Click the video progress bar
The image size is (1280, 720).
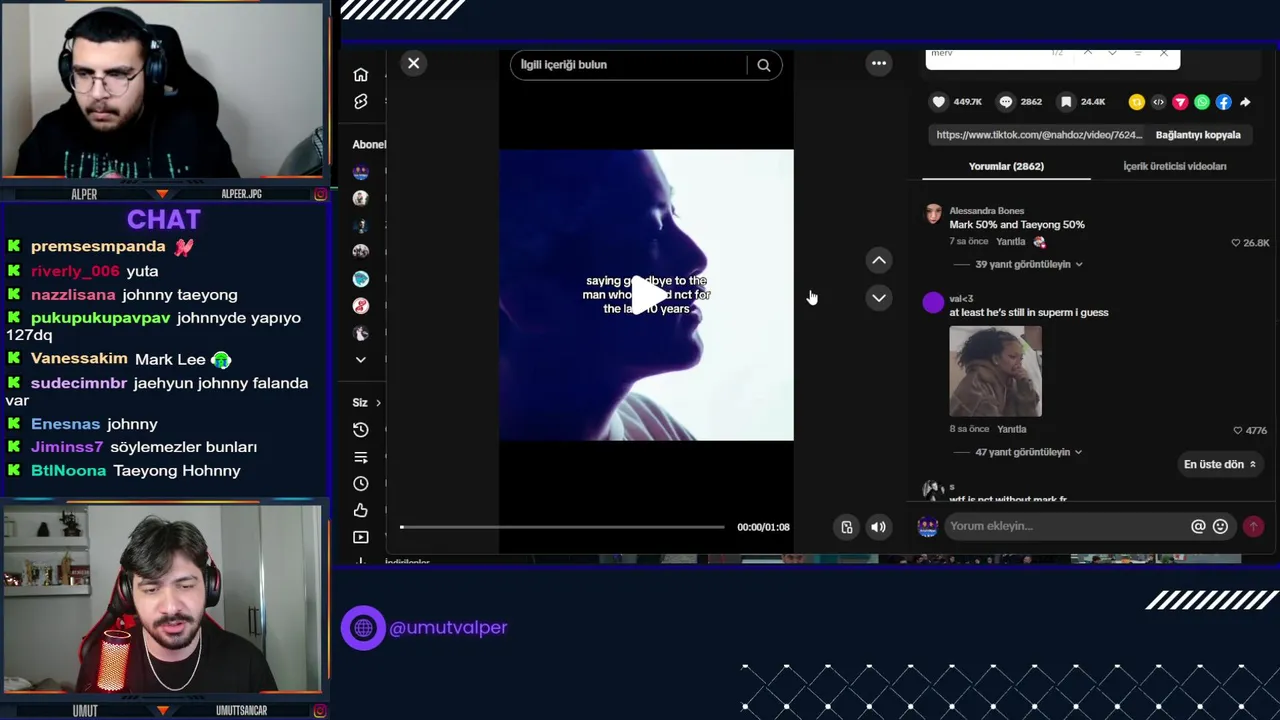[562, 527]
